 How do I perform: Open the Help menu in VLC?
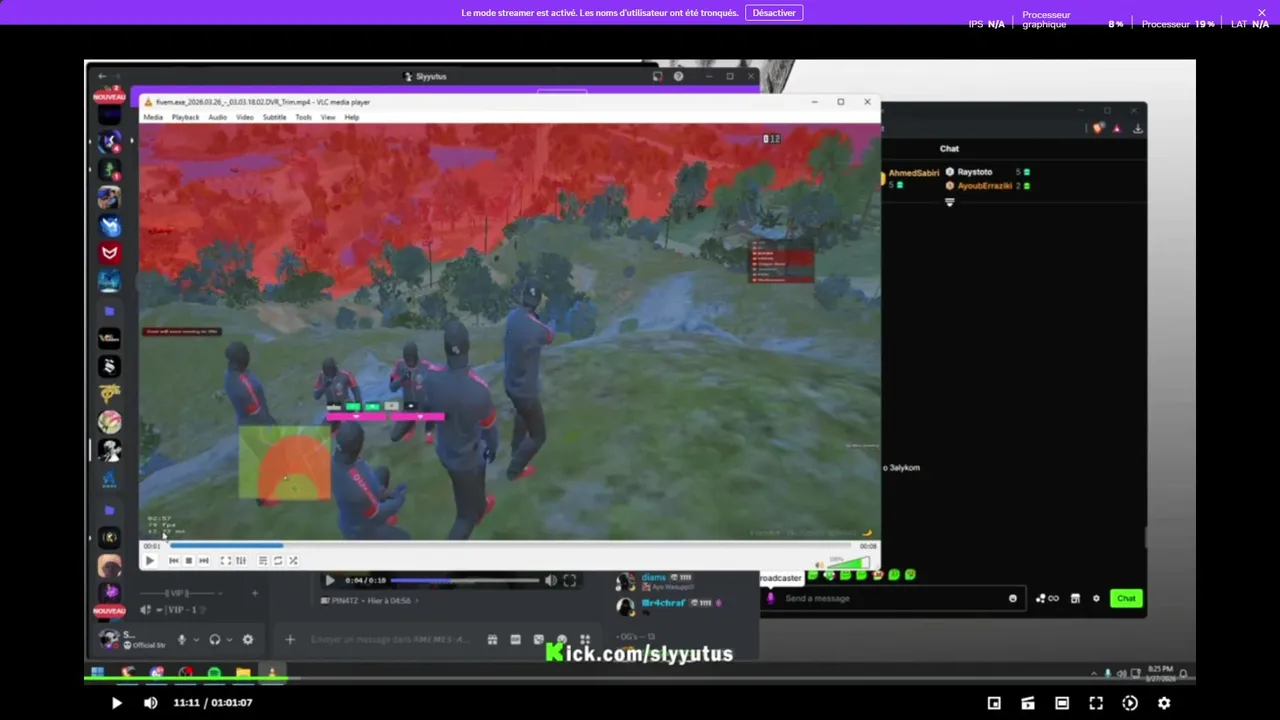(352, 117)
